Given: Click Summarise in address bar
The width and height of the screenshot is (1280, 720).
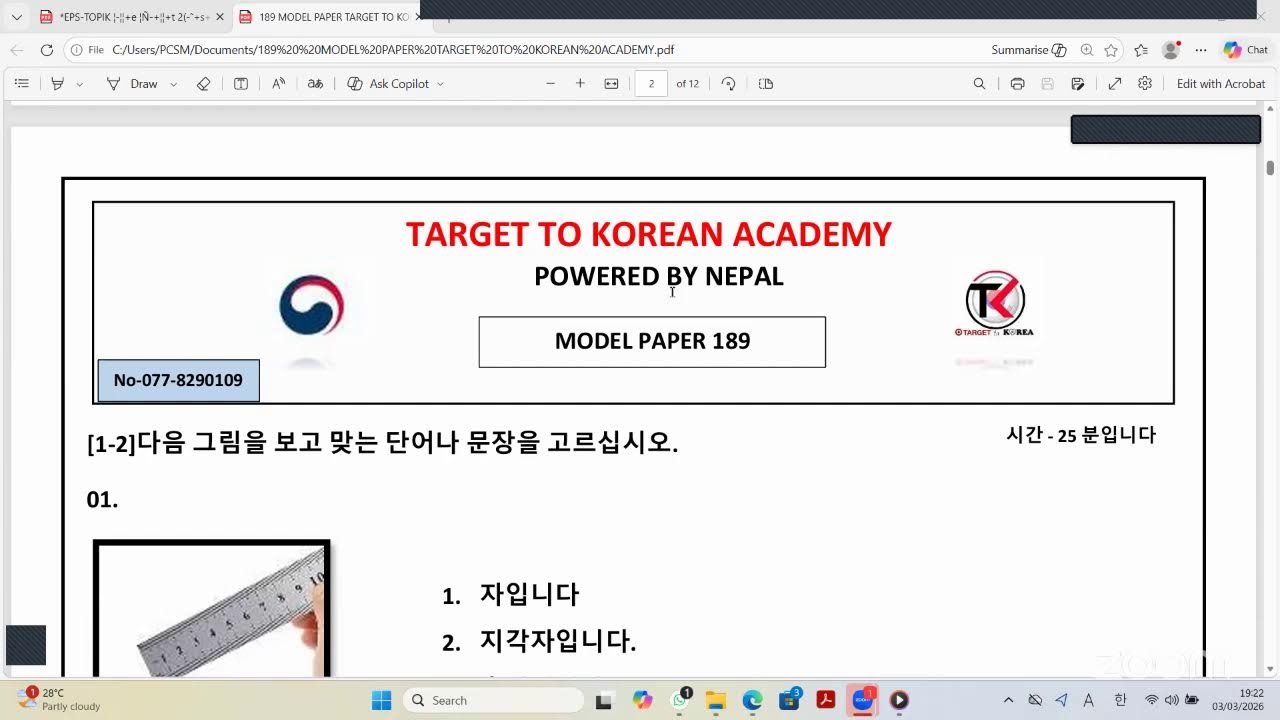Looking at the screenshot, I should 1029,50.
